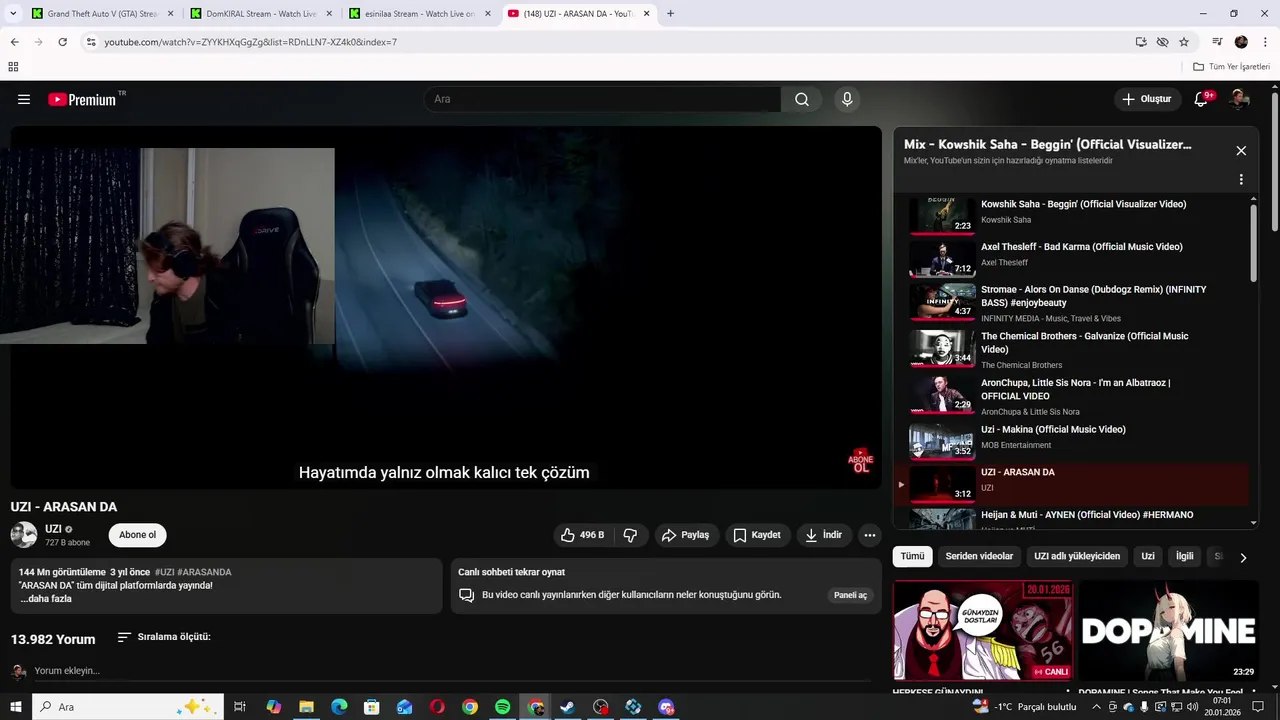The image size is (1280, 720).
Task: Toggle third-party cookie eye icon in address bar
Action: tap(1162, 42)
